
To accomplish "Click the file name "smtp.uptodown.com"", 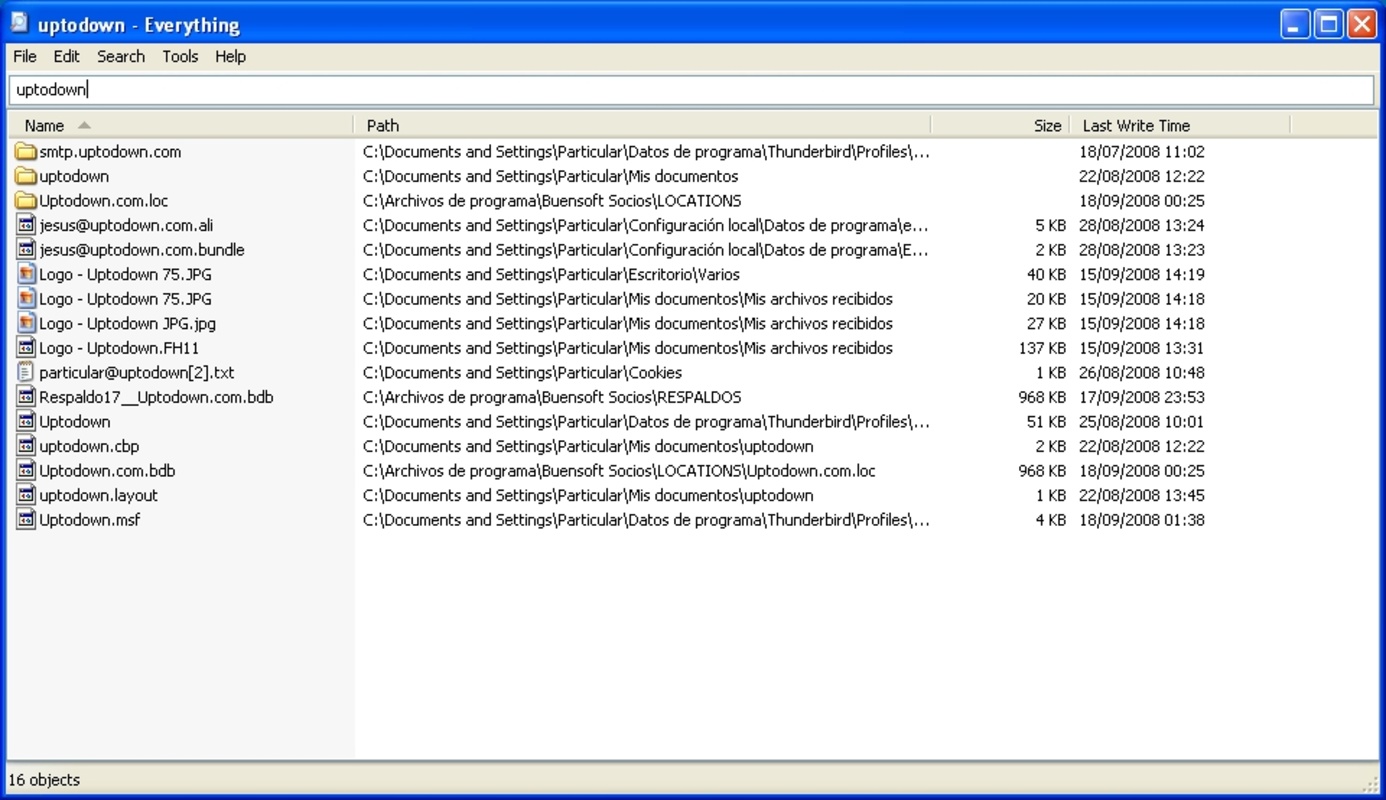I will click(110, 152).
